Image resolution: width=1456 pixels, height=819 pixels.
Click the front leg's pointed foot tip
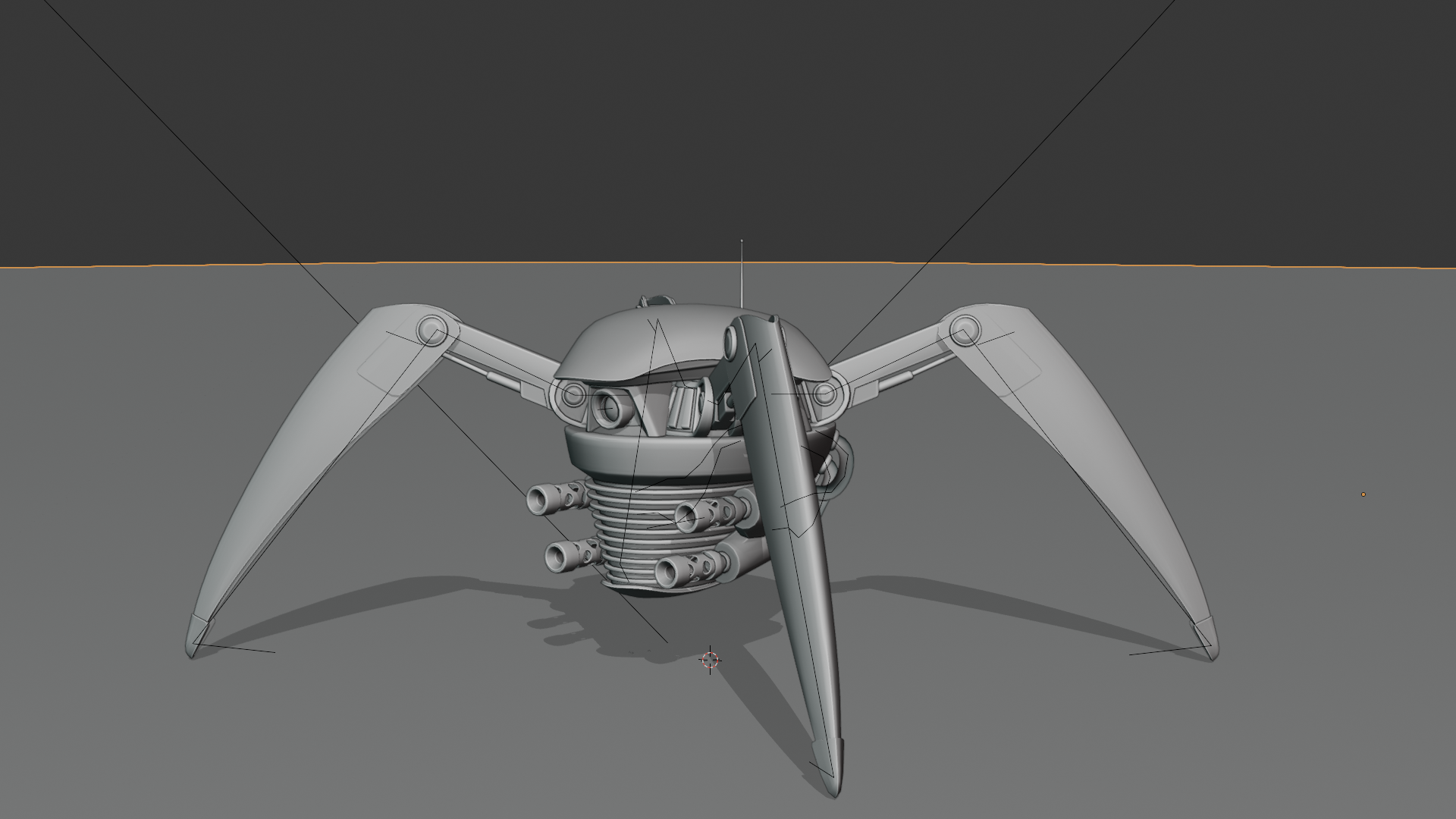tap(833, 790)
